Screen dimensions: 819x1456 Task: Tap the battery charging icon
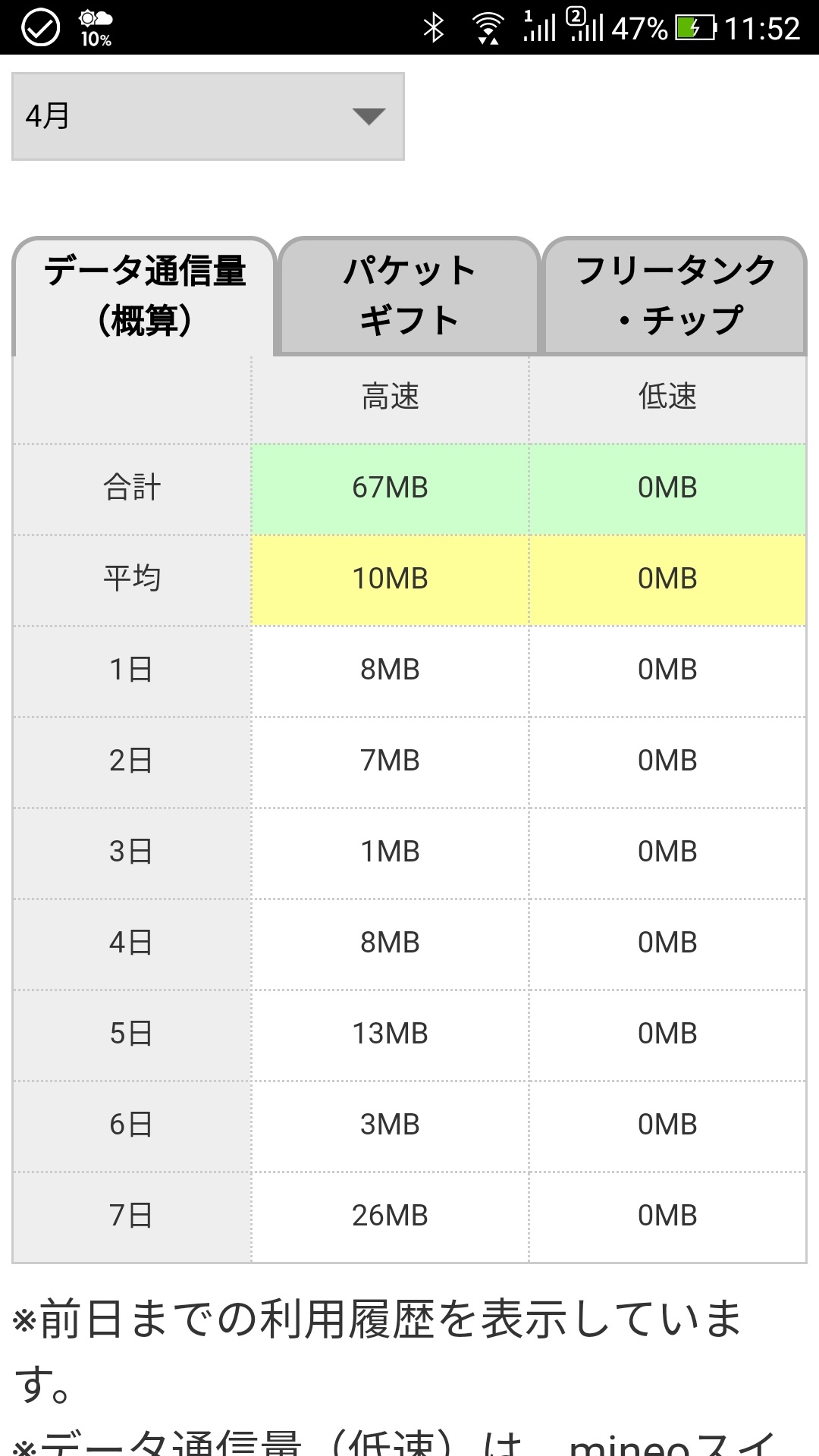point(695,28)
